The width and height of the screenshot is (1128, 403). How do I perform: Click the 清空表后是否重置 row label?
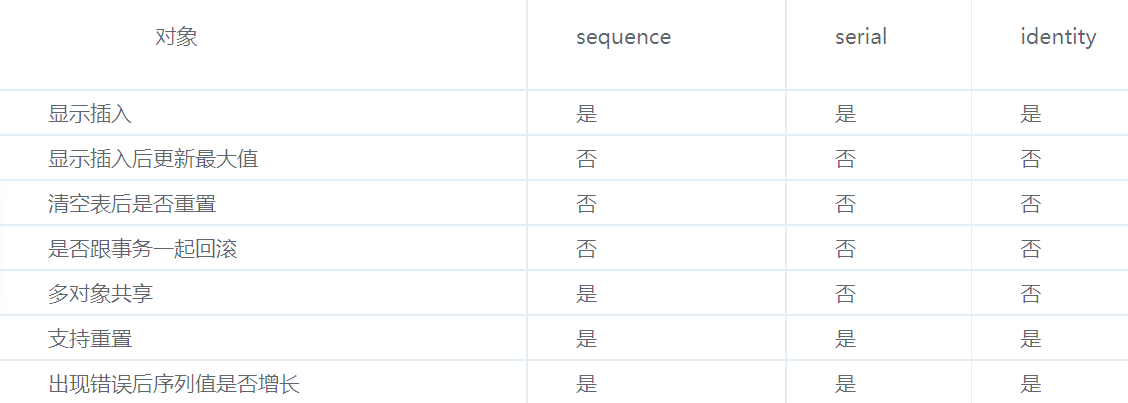[132, 204]
